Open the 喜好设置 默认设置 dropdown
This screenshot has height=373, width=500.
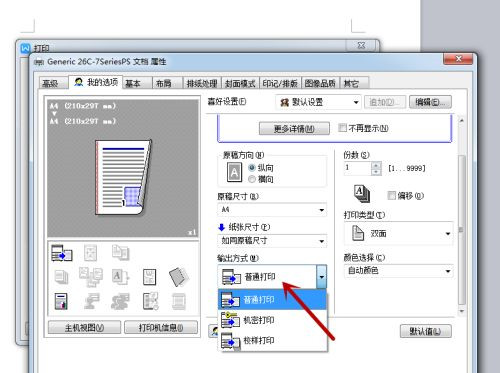coord(318,102)
